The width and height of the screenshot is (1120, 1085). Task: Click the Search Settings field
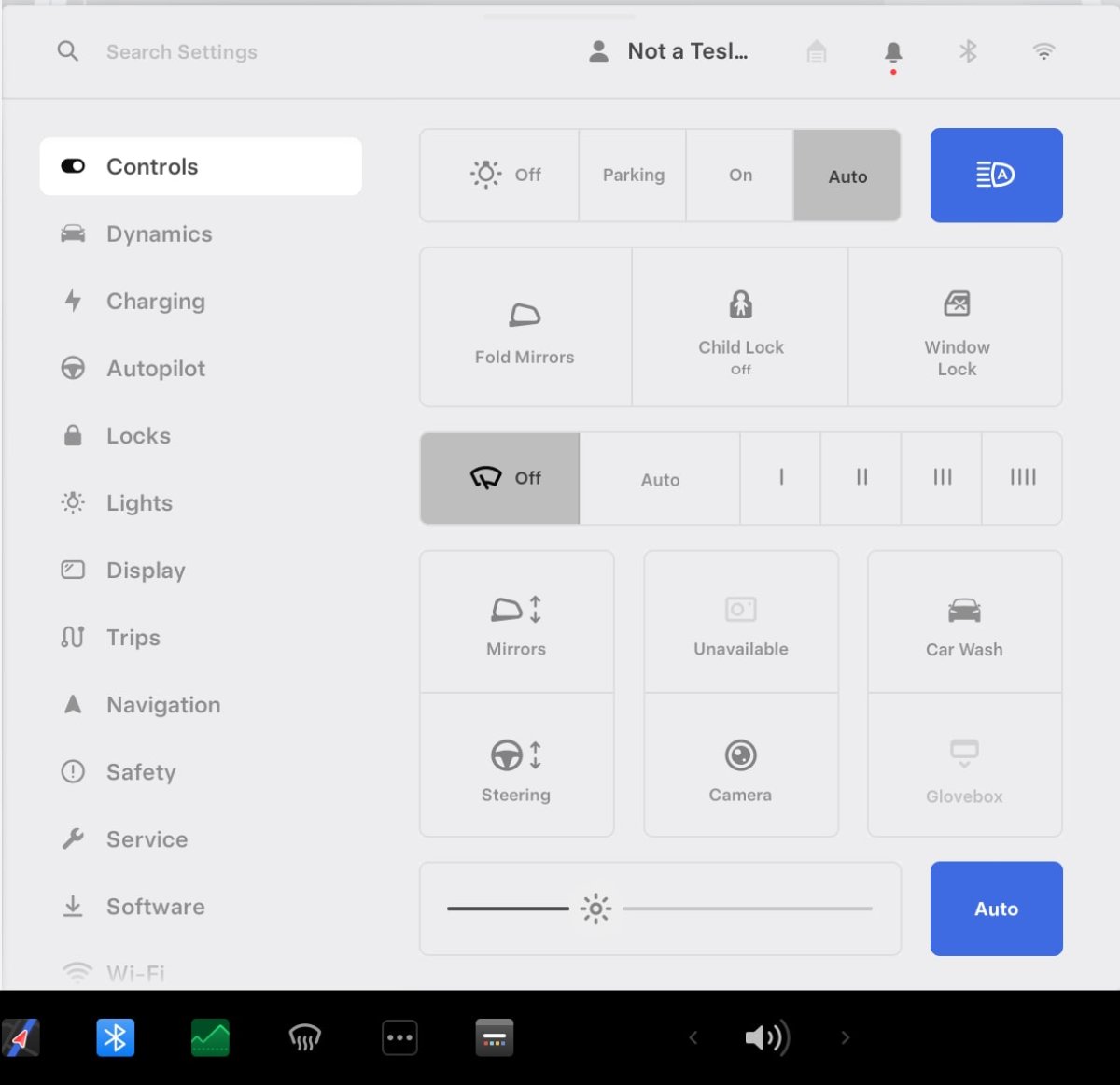[x=181, y=52]
